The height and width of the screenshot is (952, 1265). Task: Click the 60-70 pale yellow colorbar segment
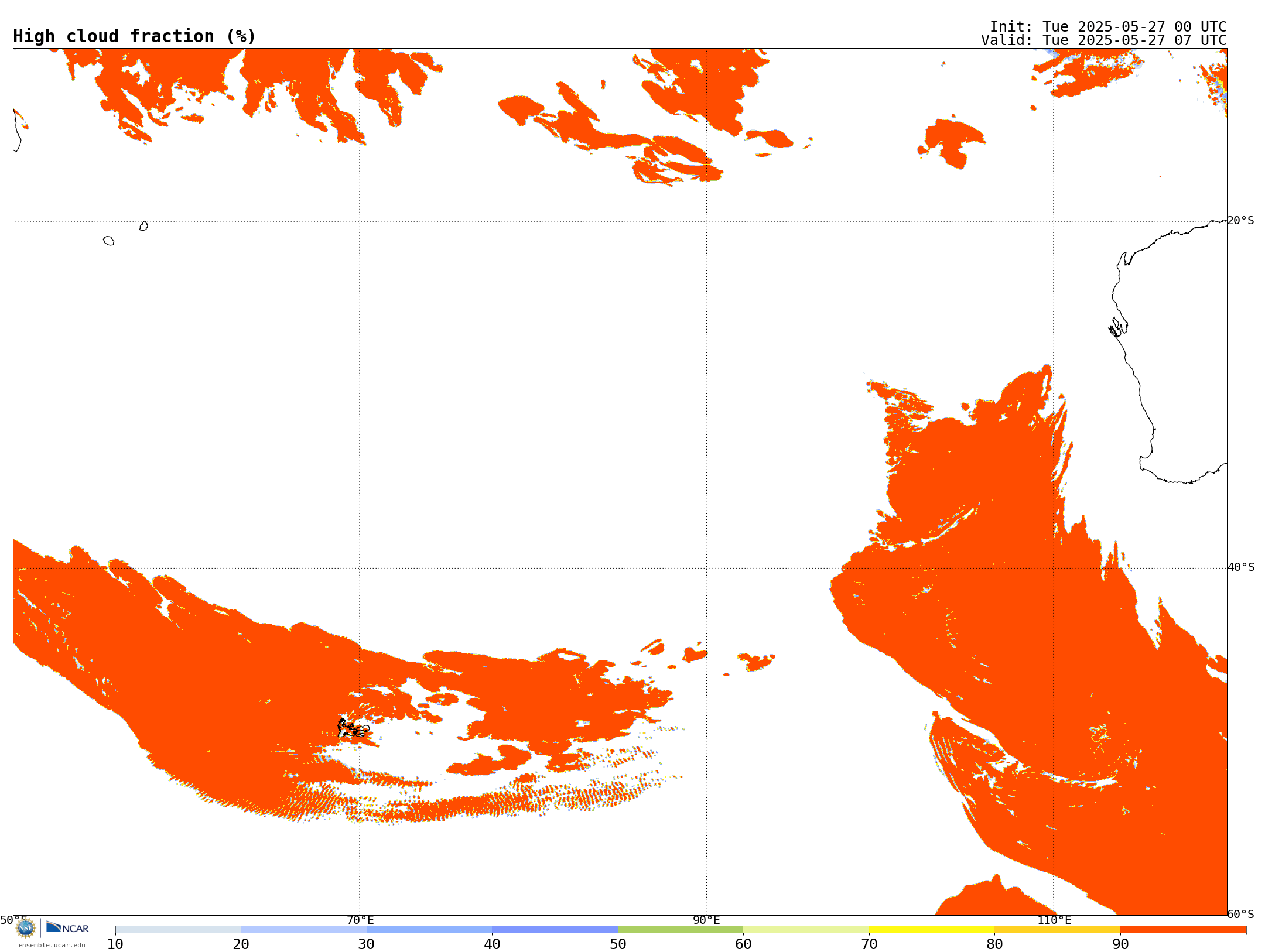806,930
